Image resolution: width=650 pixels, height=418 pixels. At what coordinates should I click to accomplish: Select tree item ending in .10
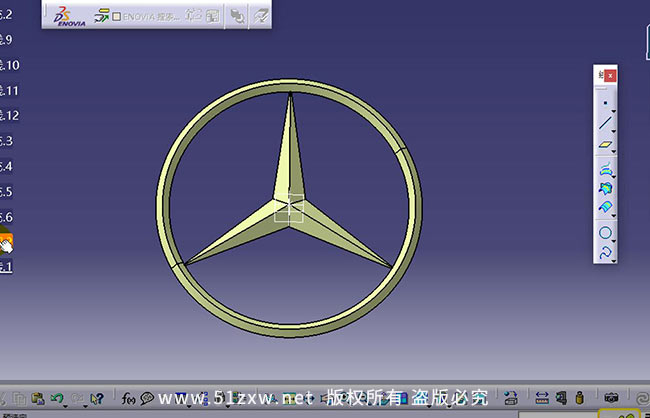(9, 65)
